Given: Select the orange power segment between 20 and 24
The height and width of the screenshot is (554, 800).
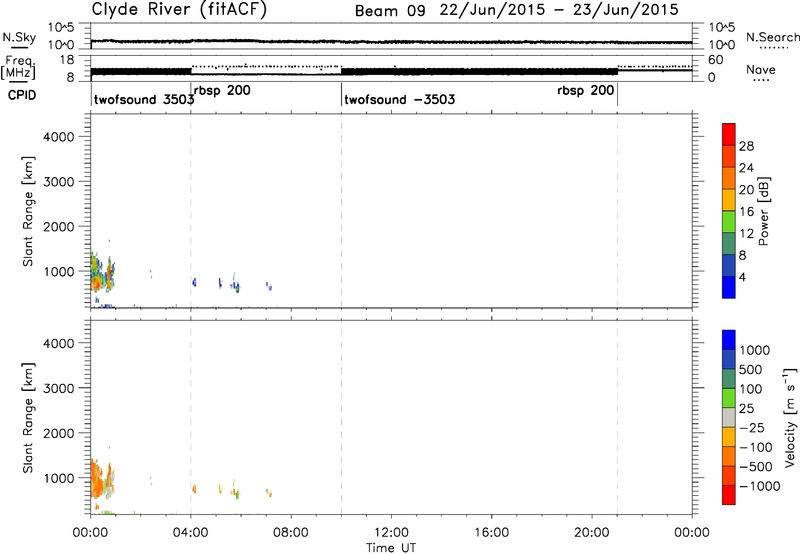Looking at the screenshot, I should pyautogui.click(x=729, y=178).
